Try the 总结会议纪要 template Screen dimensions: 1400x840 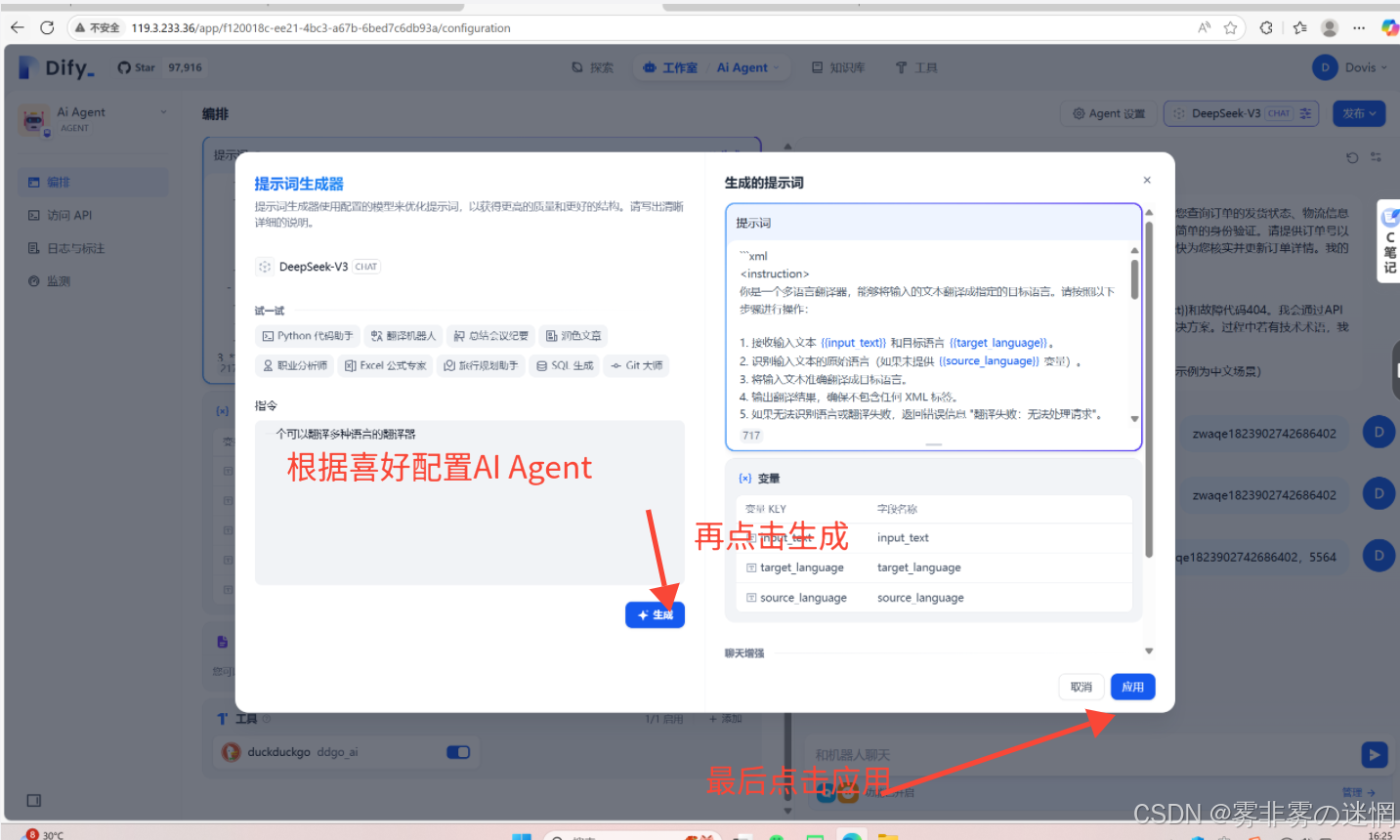coord(491,336)
